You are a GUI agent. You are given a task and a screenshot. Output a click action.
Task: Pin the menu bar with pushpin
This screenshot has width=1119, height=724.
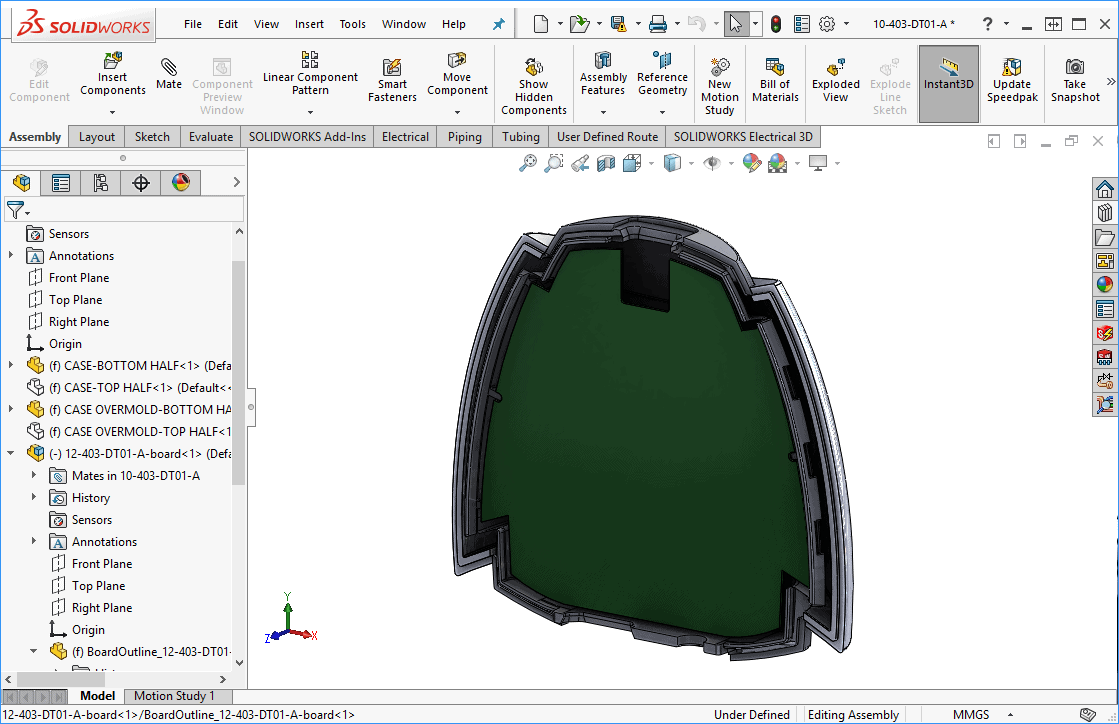[499, 24]
